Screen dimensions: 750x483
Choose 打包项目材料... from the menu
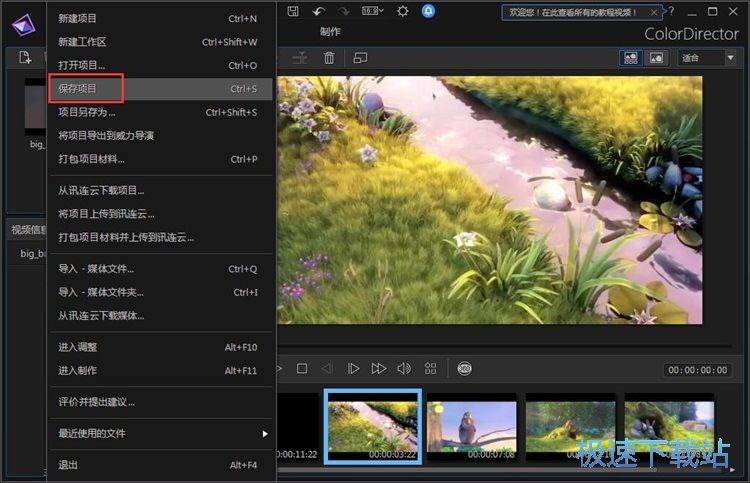click(161, 159)
